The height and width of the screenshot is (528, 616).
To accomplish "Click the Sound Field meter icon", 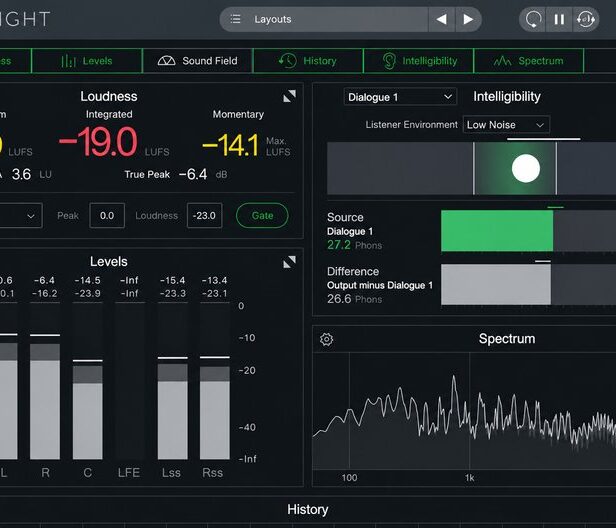I will coord(166,61).
